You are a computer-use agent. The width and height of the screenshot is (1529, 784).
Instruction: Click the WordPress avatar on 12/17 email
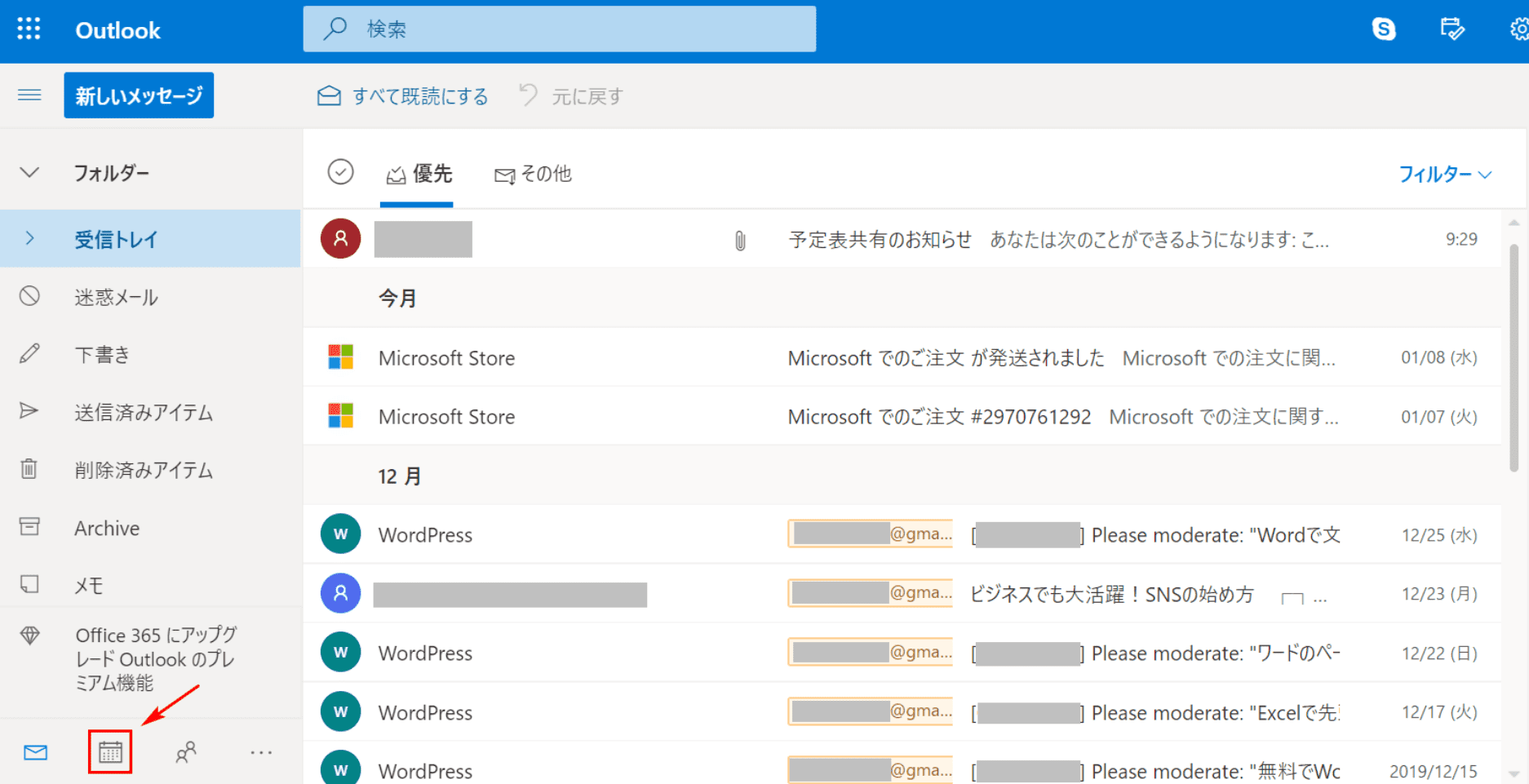pyautogui.click(x=341, y=712)
